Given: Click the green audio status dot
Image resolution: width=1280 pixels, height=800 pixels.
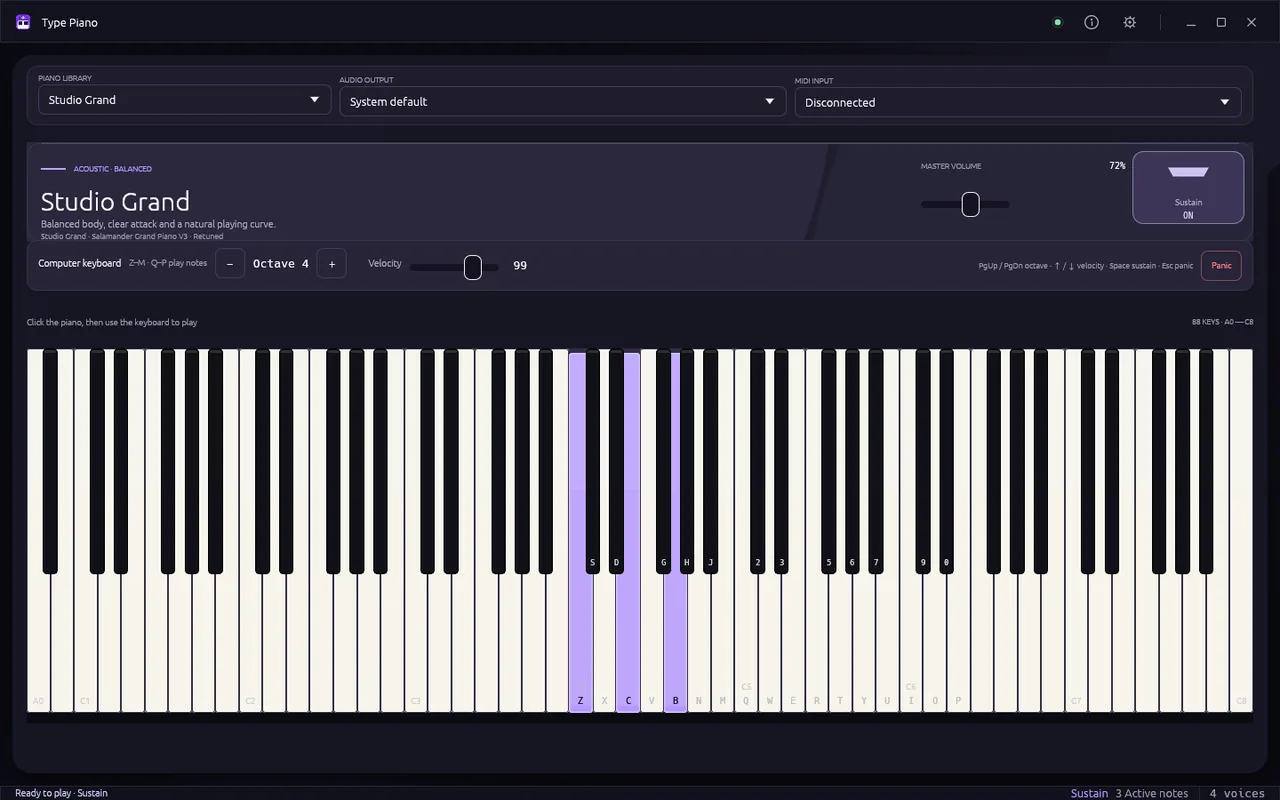Looking at the screenshot, I should pyautogui.click(x=1058, y=22).
